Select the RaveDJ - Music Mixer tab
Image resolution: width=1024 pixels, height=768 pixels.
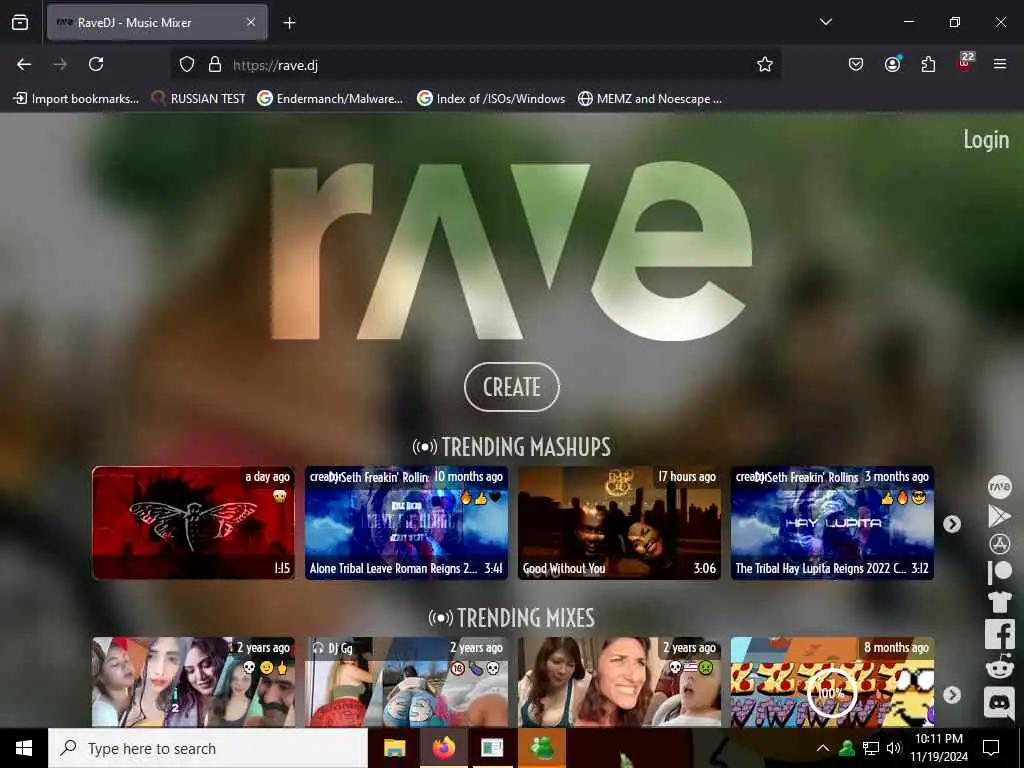[157, 22]
